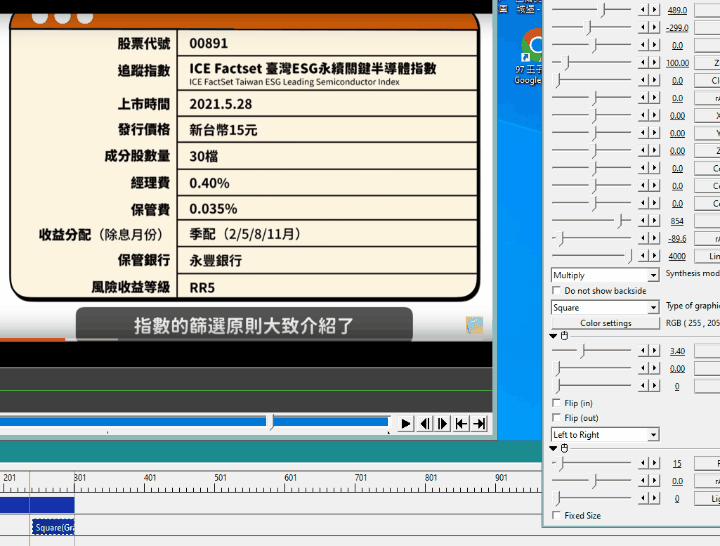The width and height of the screenshot is (720, 546).
Task: Increase the 4000 value with right arrow
Action: [655, 256]
